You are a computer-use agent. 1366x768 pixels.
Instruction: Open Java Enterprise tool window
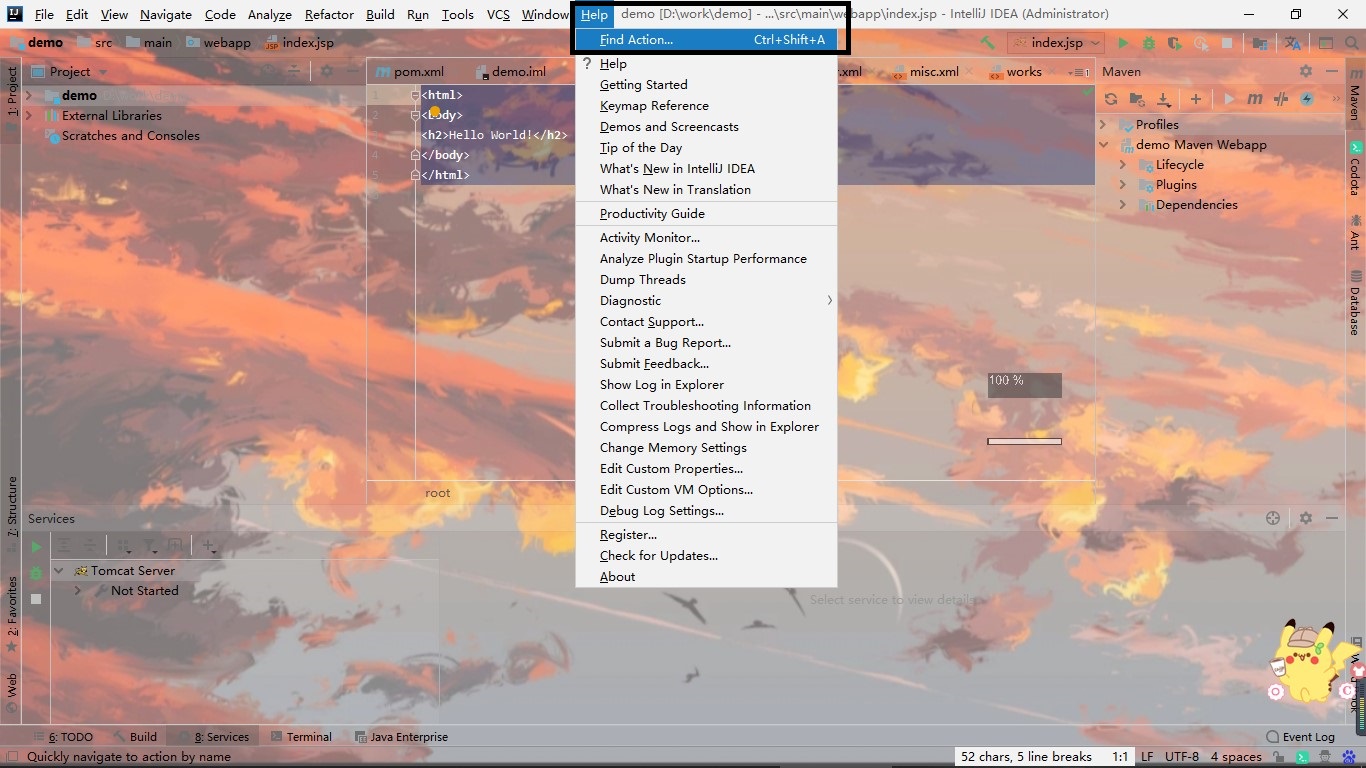tap(400, 737)
